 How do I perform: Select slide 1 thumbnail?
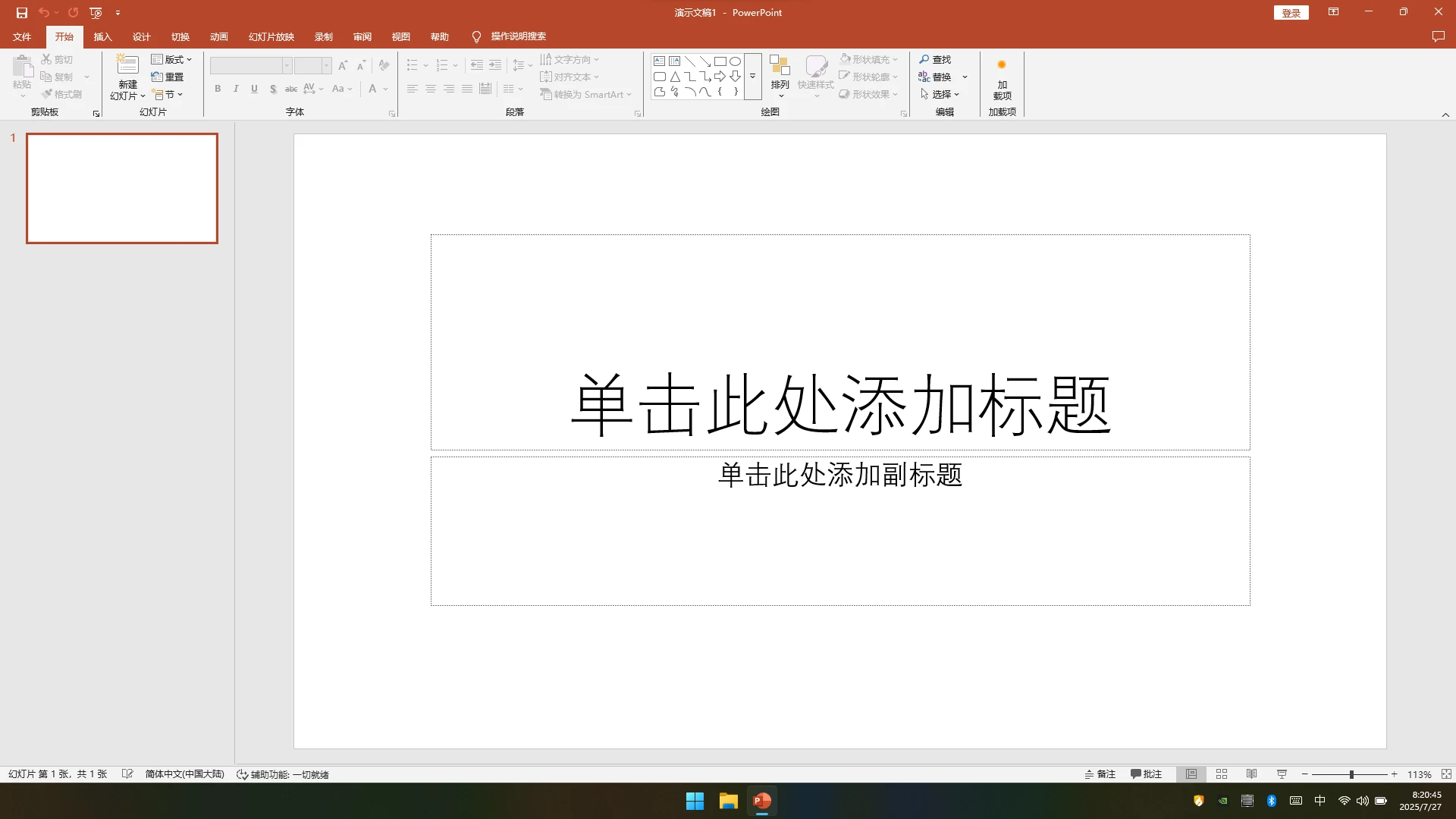point(122,188)
